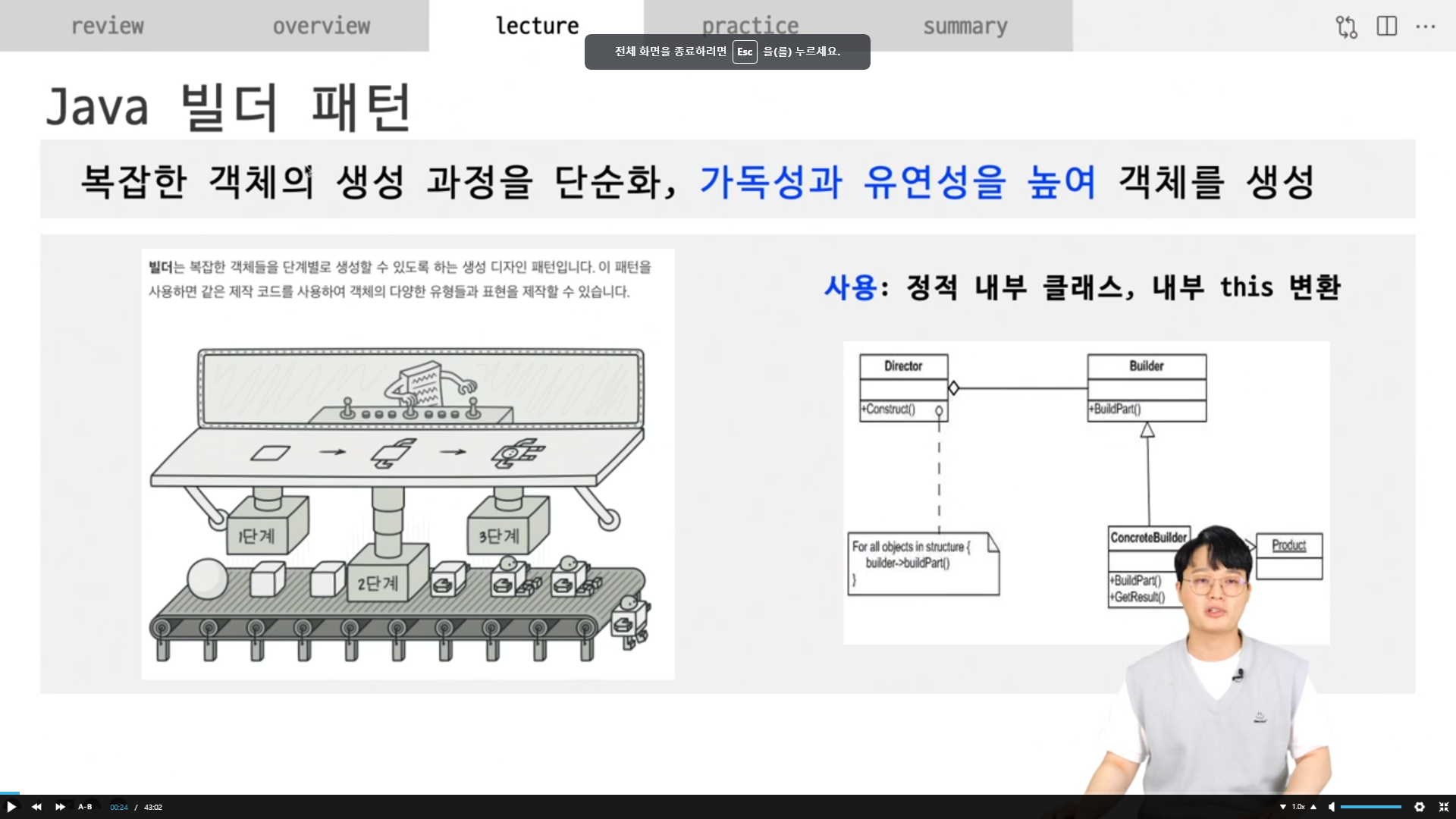Click the Java 빌더 패턴 heading
This screenshot has height=819, width=1456.
(x=228, y=107)
